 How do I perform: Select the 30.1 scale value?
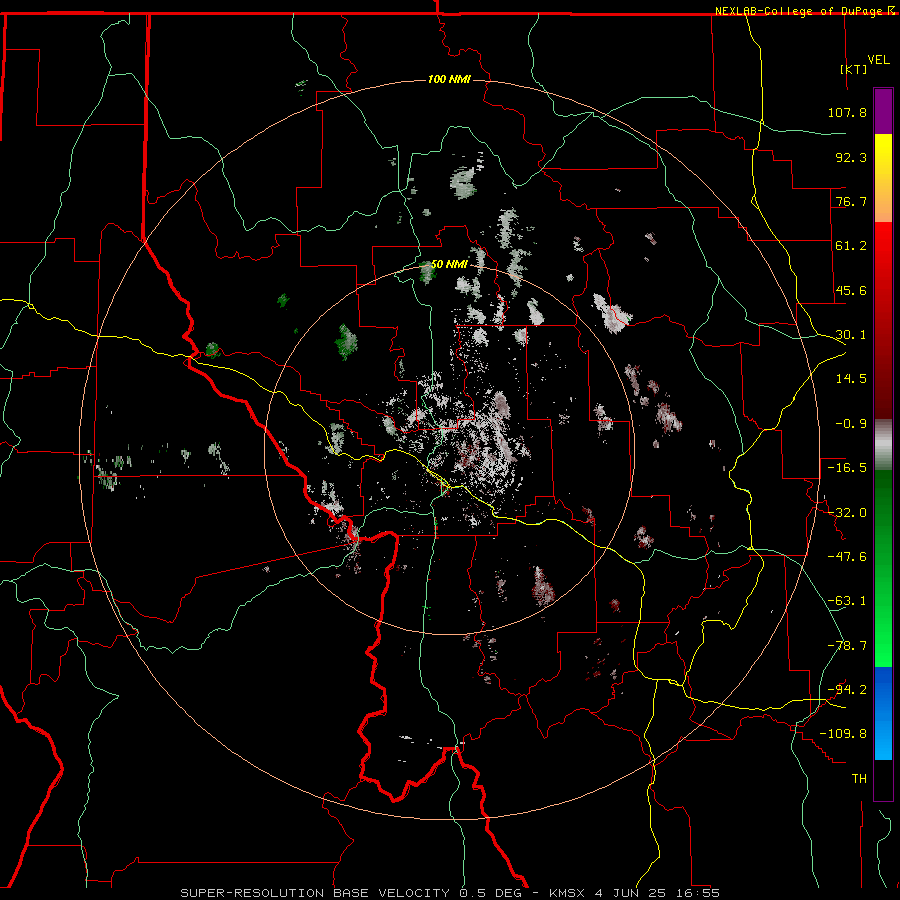pos(851,335)
